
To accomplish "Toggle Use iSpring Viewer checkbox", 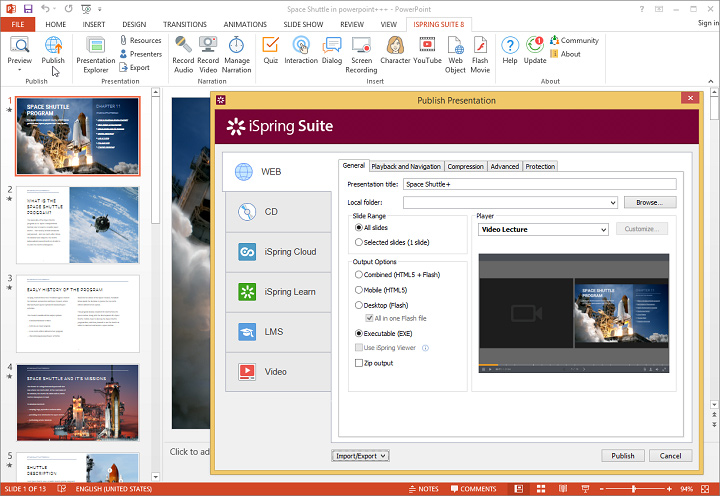I will coord(359,348).
